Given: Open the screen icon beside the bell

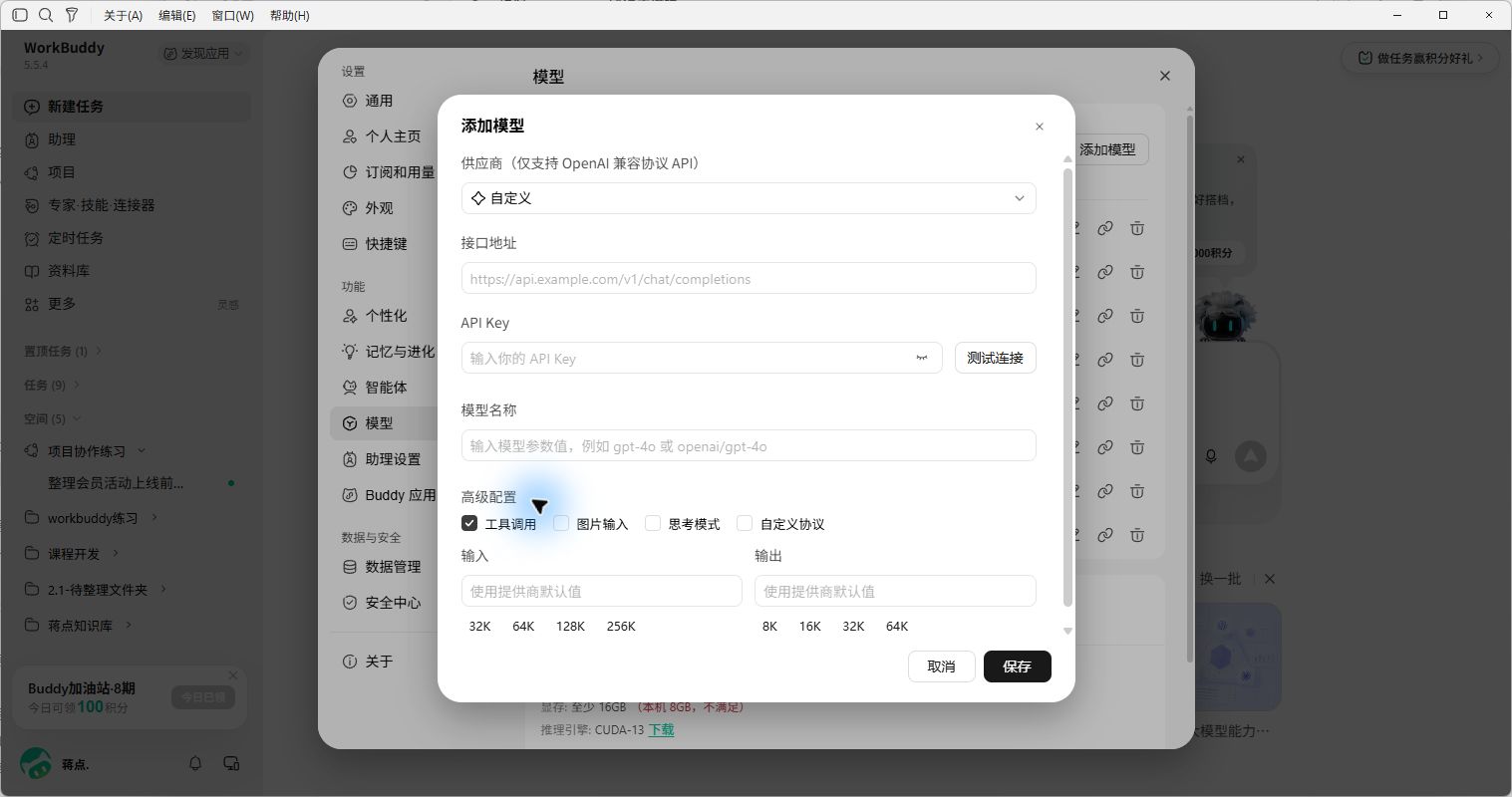Looking at the screenshot, I should [231, 763].
